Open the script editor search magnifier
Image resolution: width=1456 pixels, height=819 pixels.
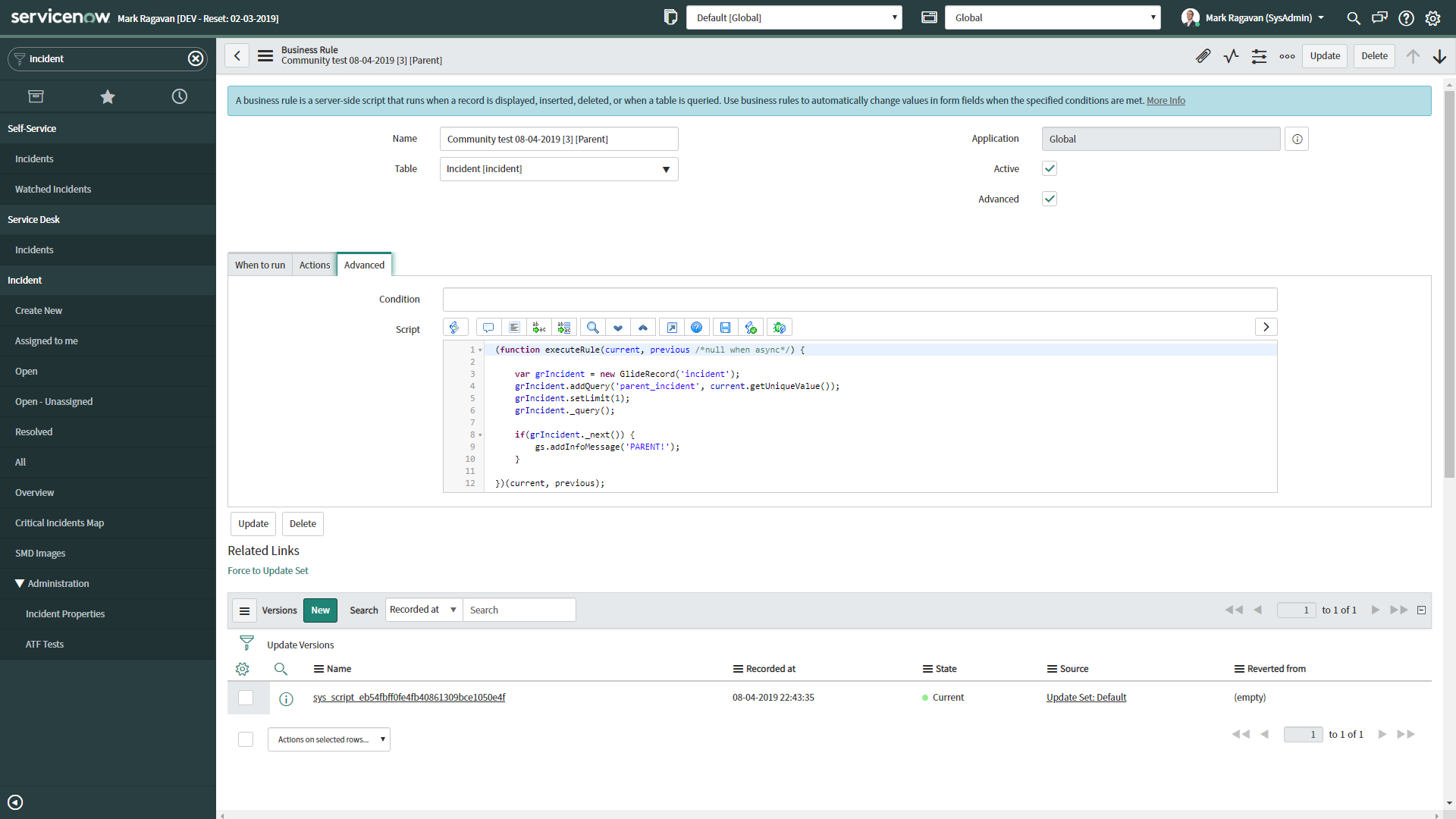(x=593, y=328)
